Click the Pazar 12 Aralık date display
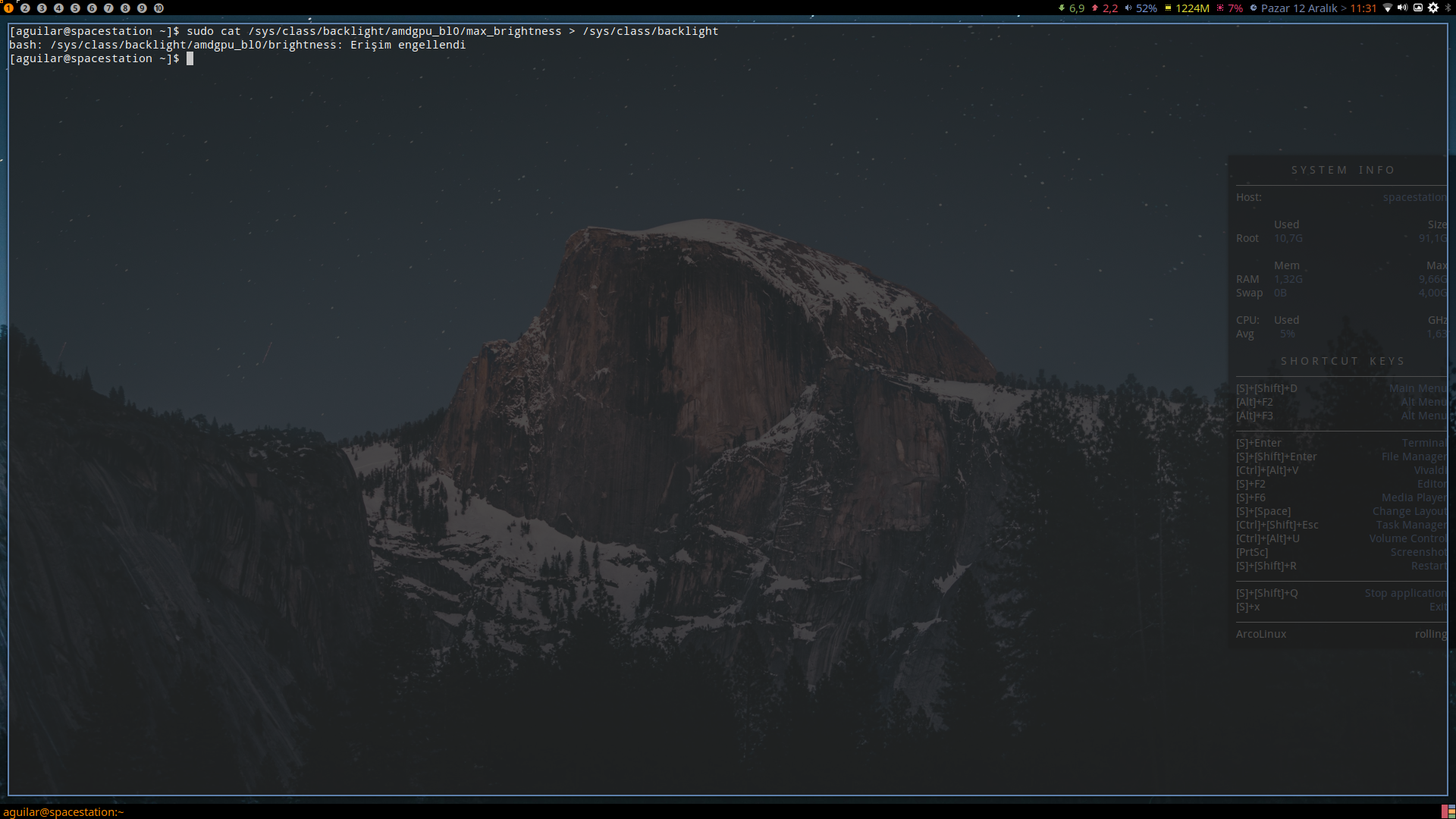This screenshot has width=1456, height=819. [1299, 8]
